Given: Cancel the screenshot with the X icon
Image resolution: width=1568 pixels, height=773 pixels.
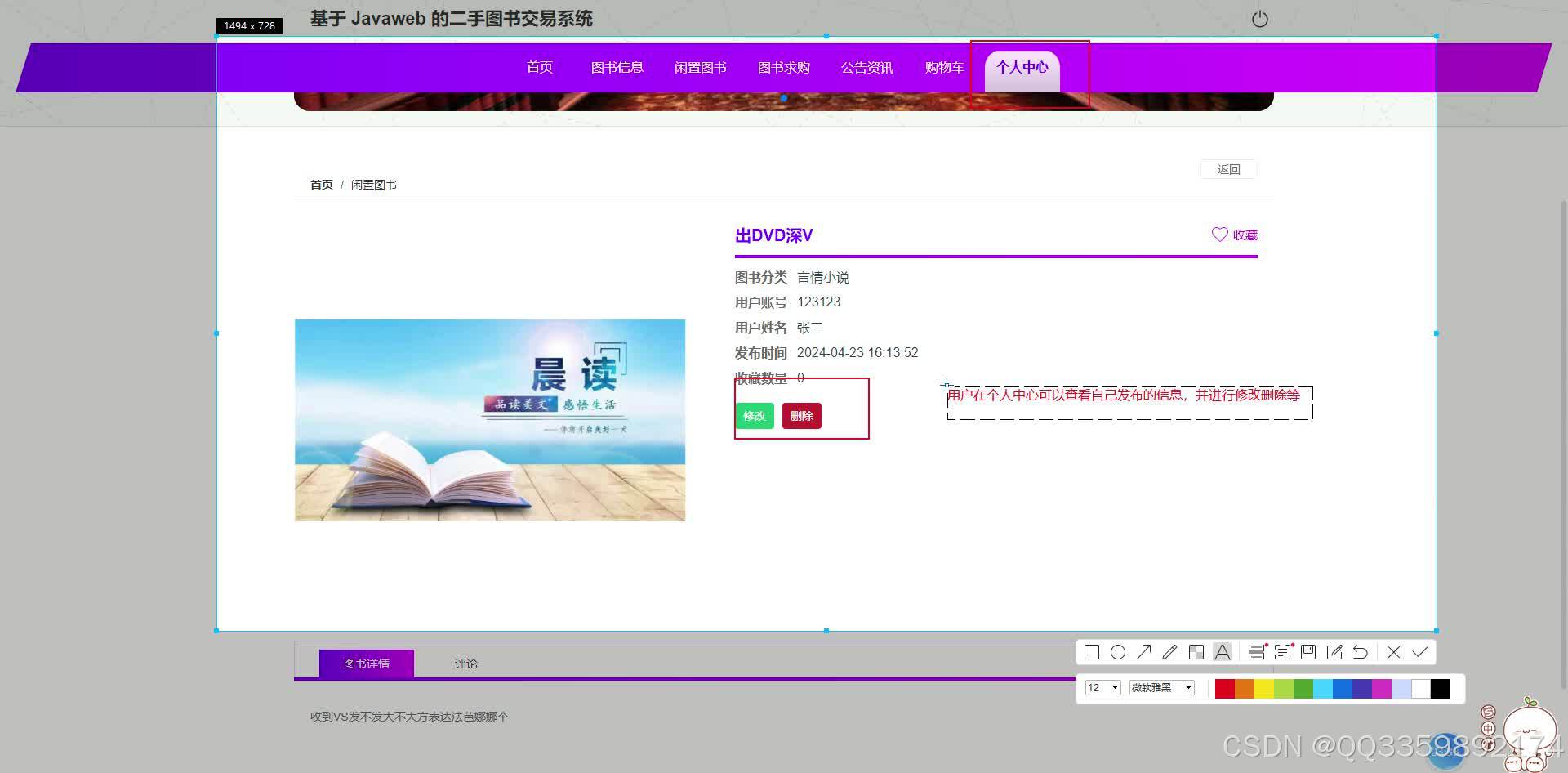Looking at the screenshot, I should (1393, 651).
